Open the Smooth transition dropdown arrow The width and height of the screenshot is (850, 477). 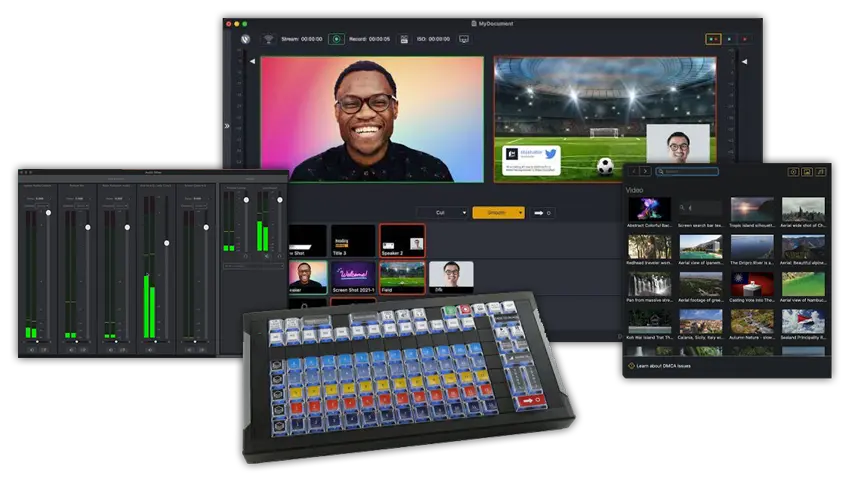pos(520,213)
